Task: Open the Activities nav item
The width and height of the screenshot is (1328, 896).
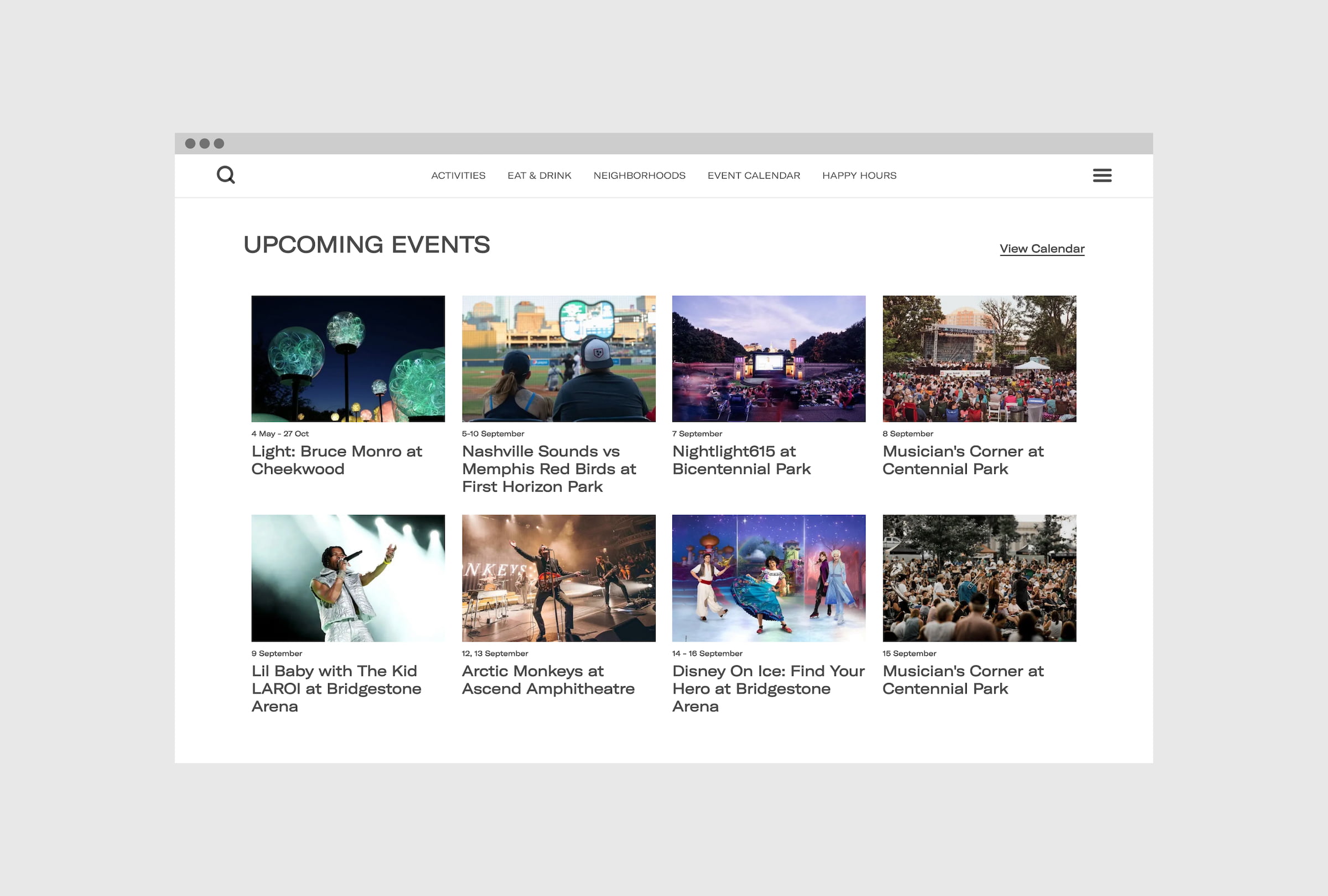Action: 458,175
